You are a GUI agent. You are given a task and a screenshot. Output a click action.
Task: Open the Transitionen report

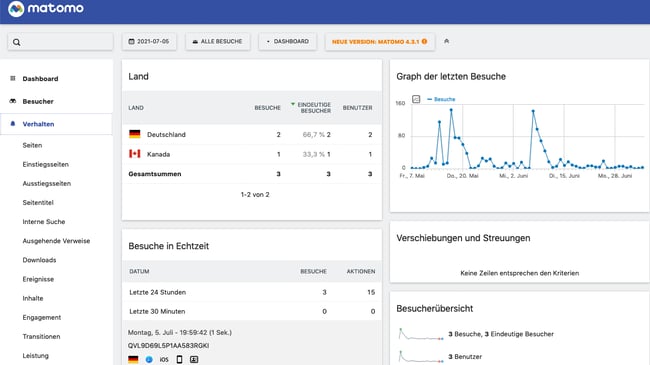(x=41, y=336)
